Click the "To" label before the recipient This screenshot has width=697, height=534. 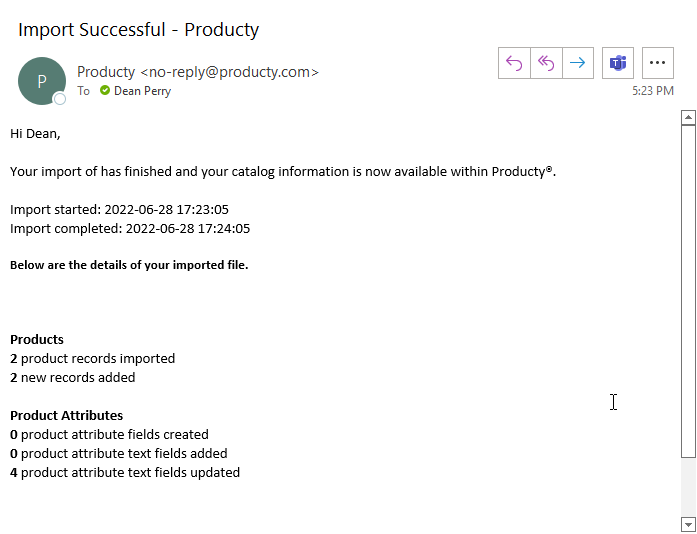83,91
